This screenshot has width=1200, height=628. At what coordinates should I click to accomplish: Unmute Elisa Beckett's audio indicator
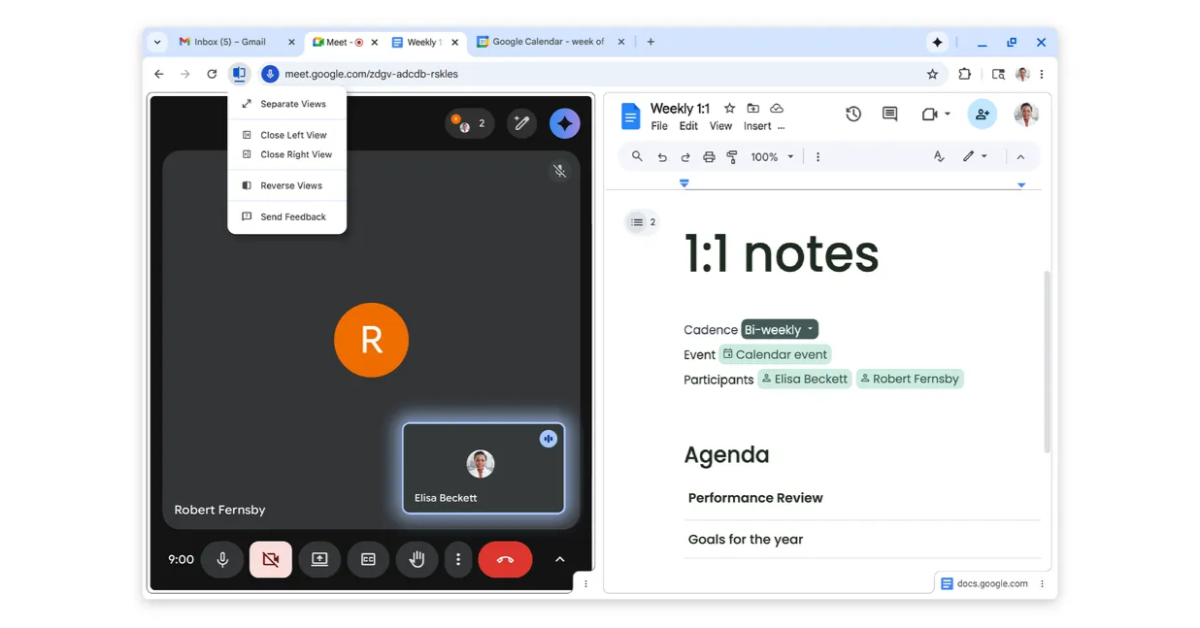pyautogui.click(x=548, y=438)
